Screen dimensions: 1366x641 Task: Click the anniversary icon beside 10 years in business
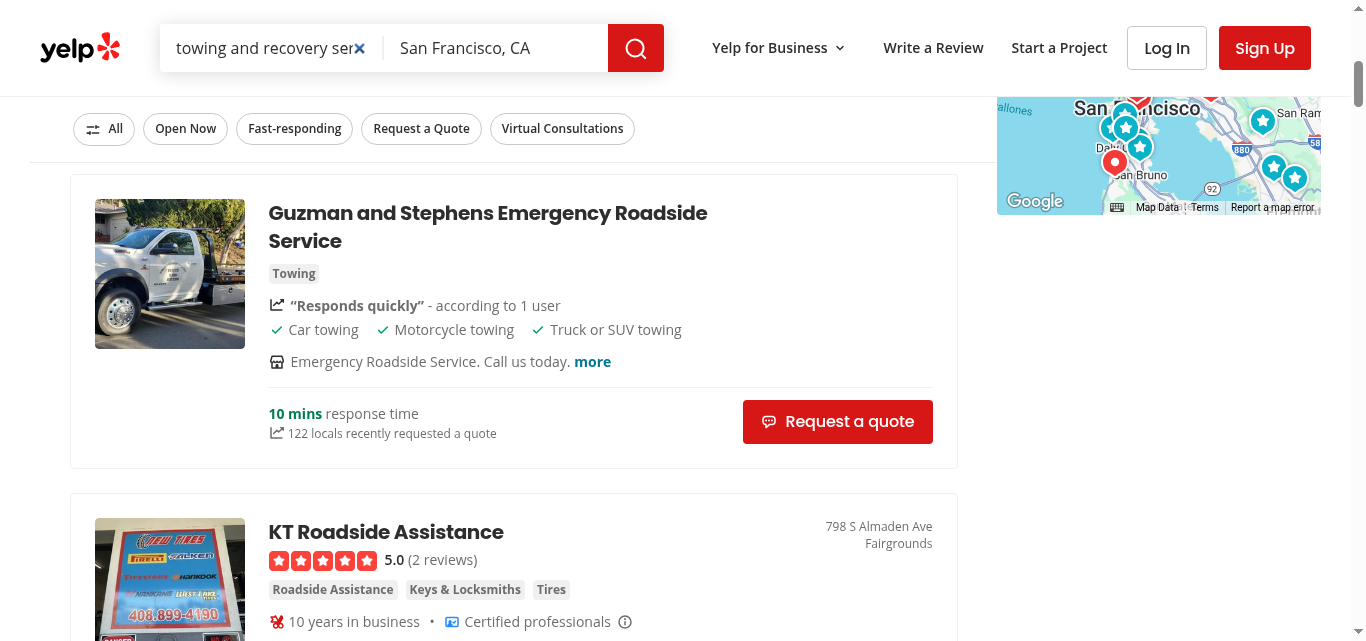pos(277,622)
